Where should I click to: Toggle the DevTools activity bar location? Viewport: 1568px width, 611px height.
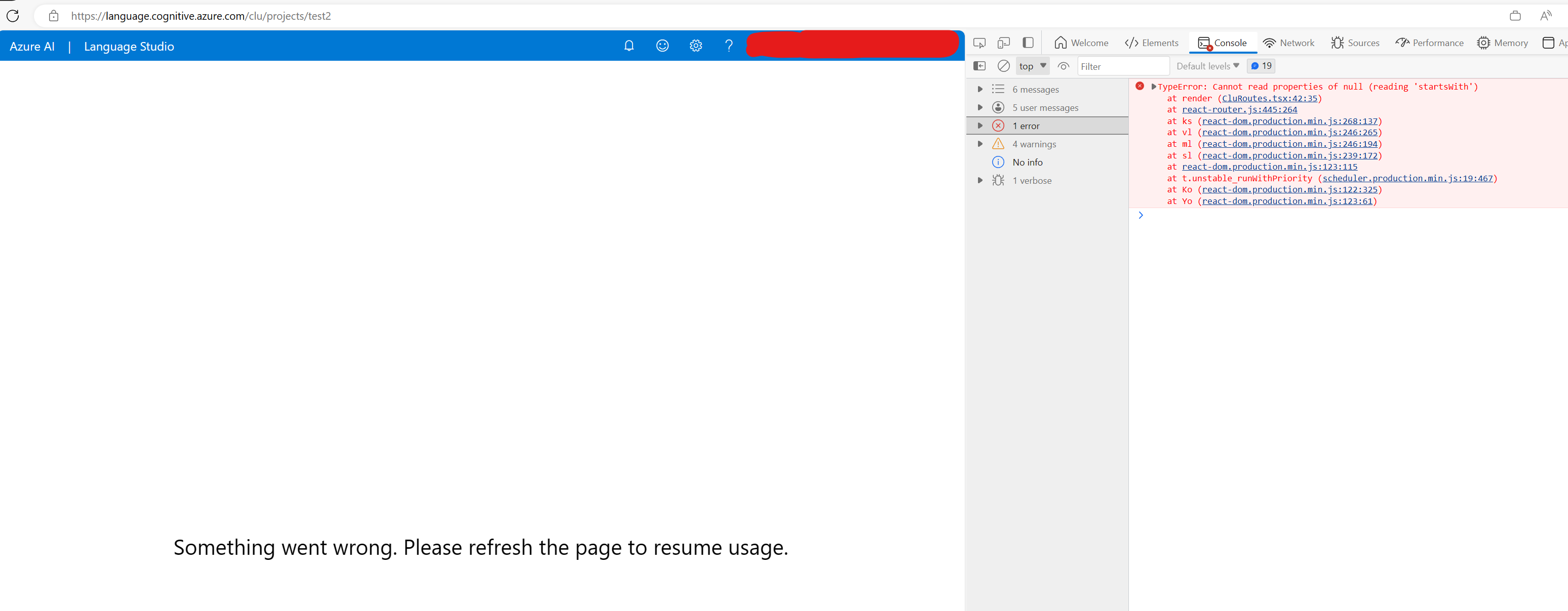pos(1028,43)
